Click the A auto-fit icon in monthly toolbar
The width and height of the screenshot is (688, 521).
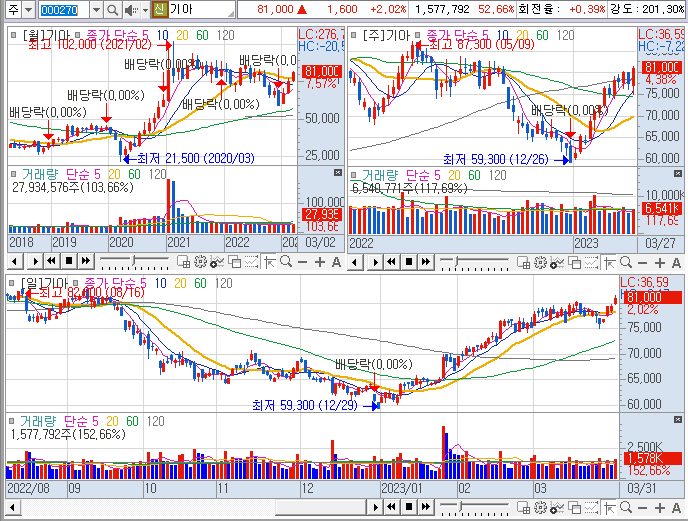pyautogui.click(x=337, y=262)
